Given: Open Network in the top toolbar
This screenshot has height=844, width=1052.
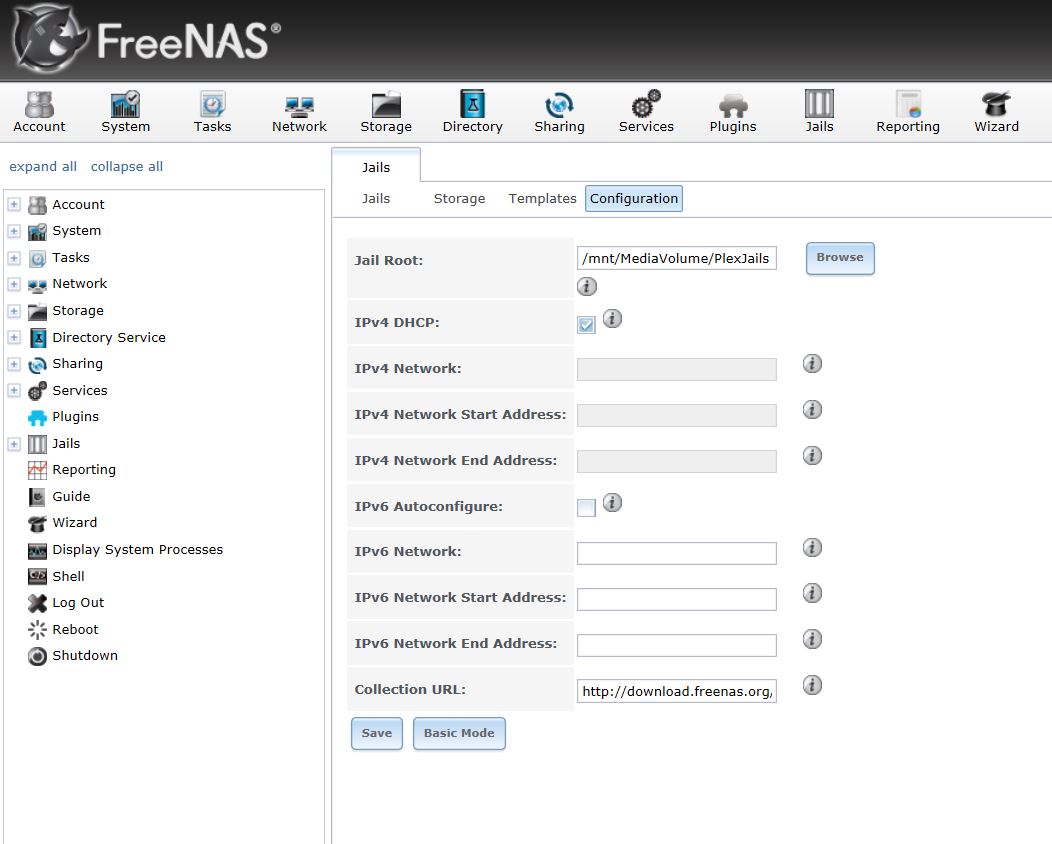Looking at the screenshot, I should [x=299, y=112].
